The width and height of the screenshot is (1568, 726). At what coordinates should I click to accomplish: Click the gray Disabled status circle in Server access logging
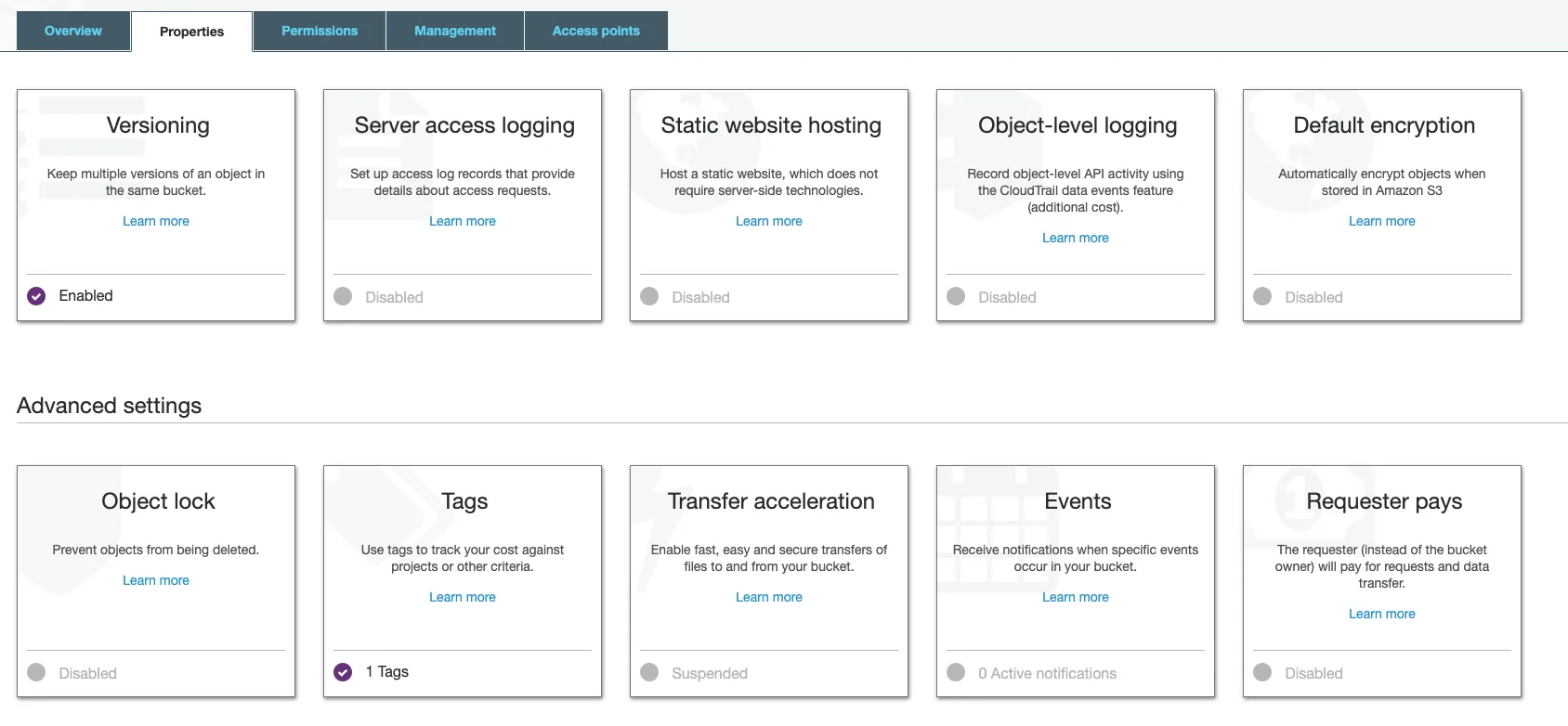[343, 296]
